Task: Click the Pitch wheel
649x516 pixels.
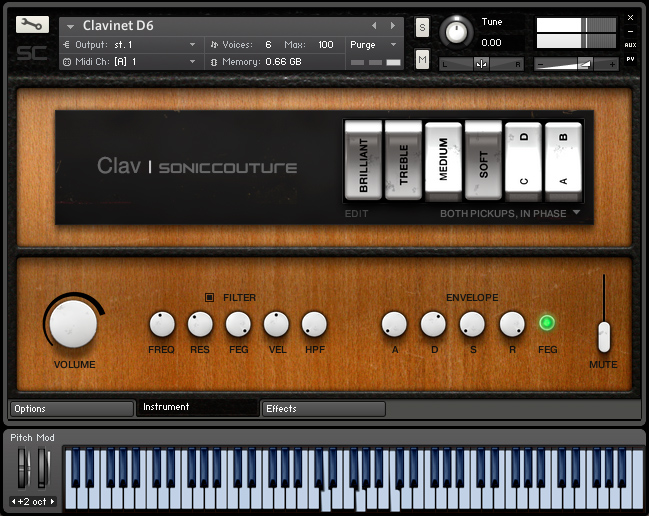Action: point(23,468)
